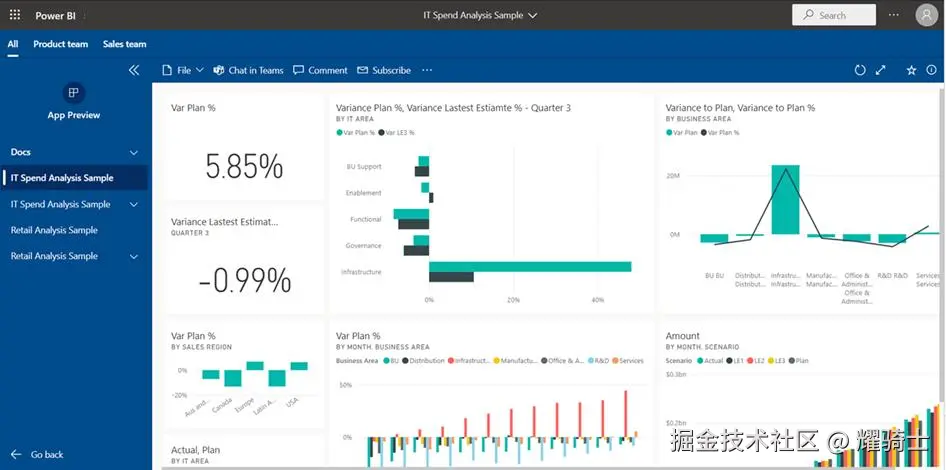Favorite the dashboard with the star icon
946x470 pixels.
pyautogui.click(x=911, y=71)
